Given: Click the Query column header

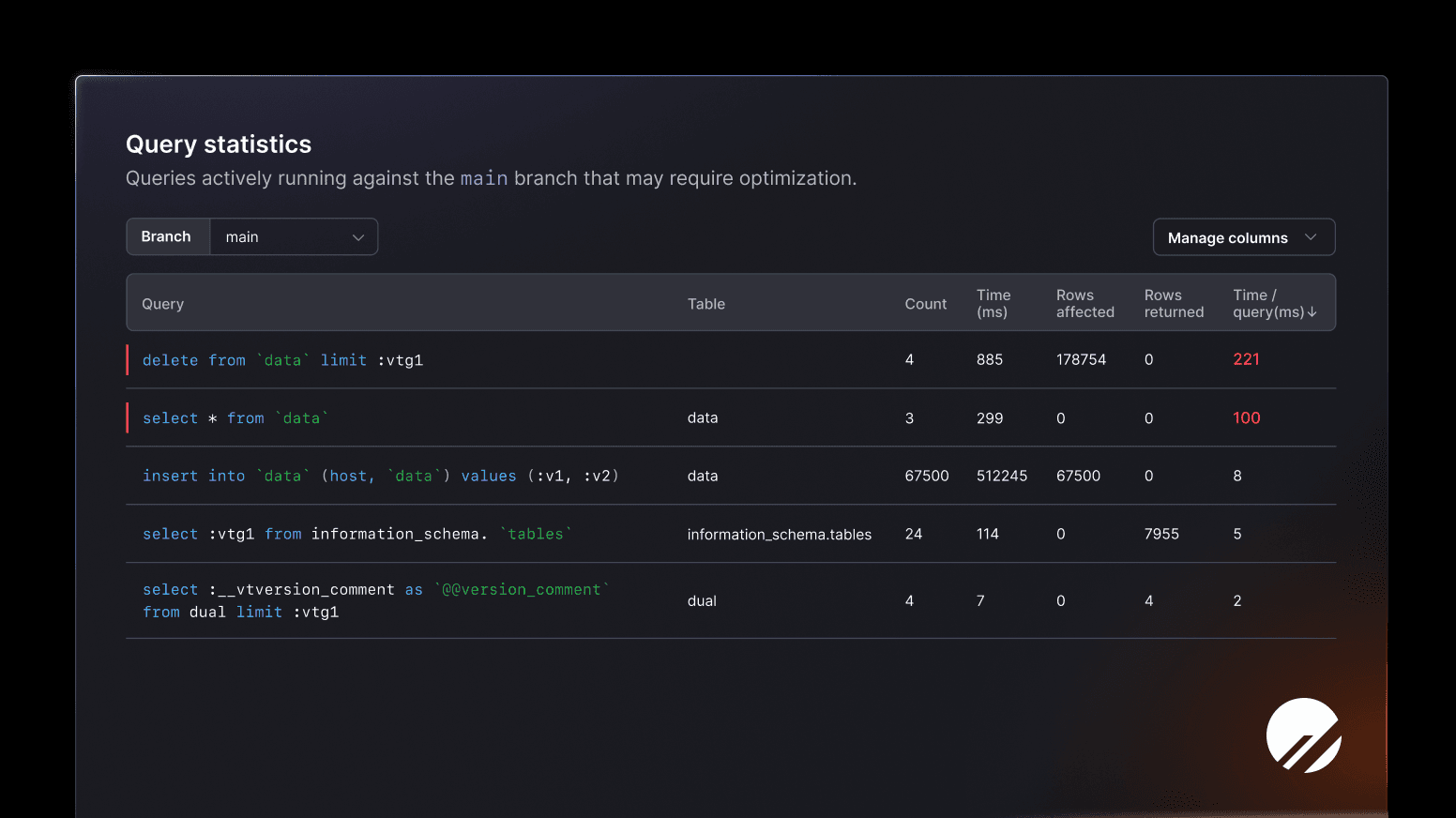Looking at the screenshot, I should coord(162,304).
